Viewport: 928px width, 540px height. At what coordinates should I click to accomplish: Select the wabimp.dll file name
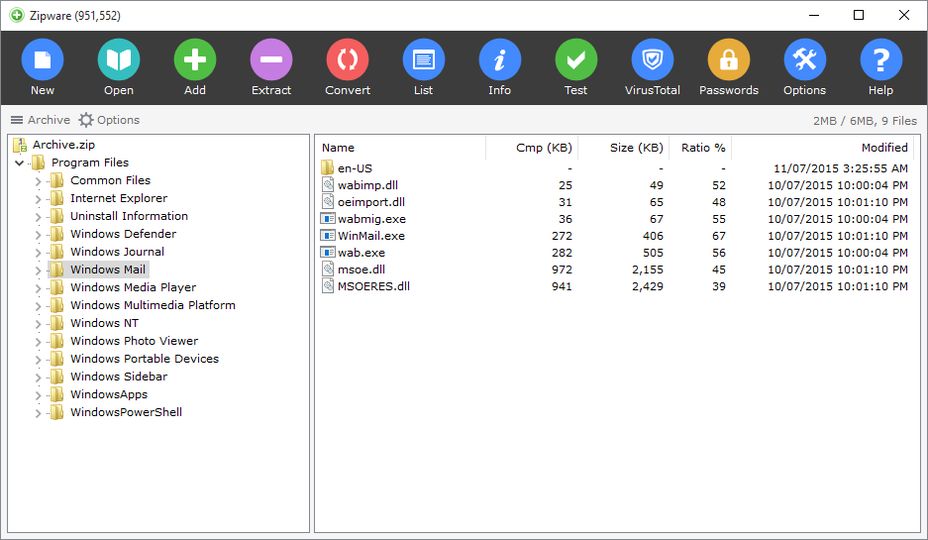click(368, 185)
